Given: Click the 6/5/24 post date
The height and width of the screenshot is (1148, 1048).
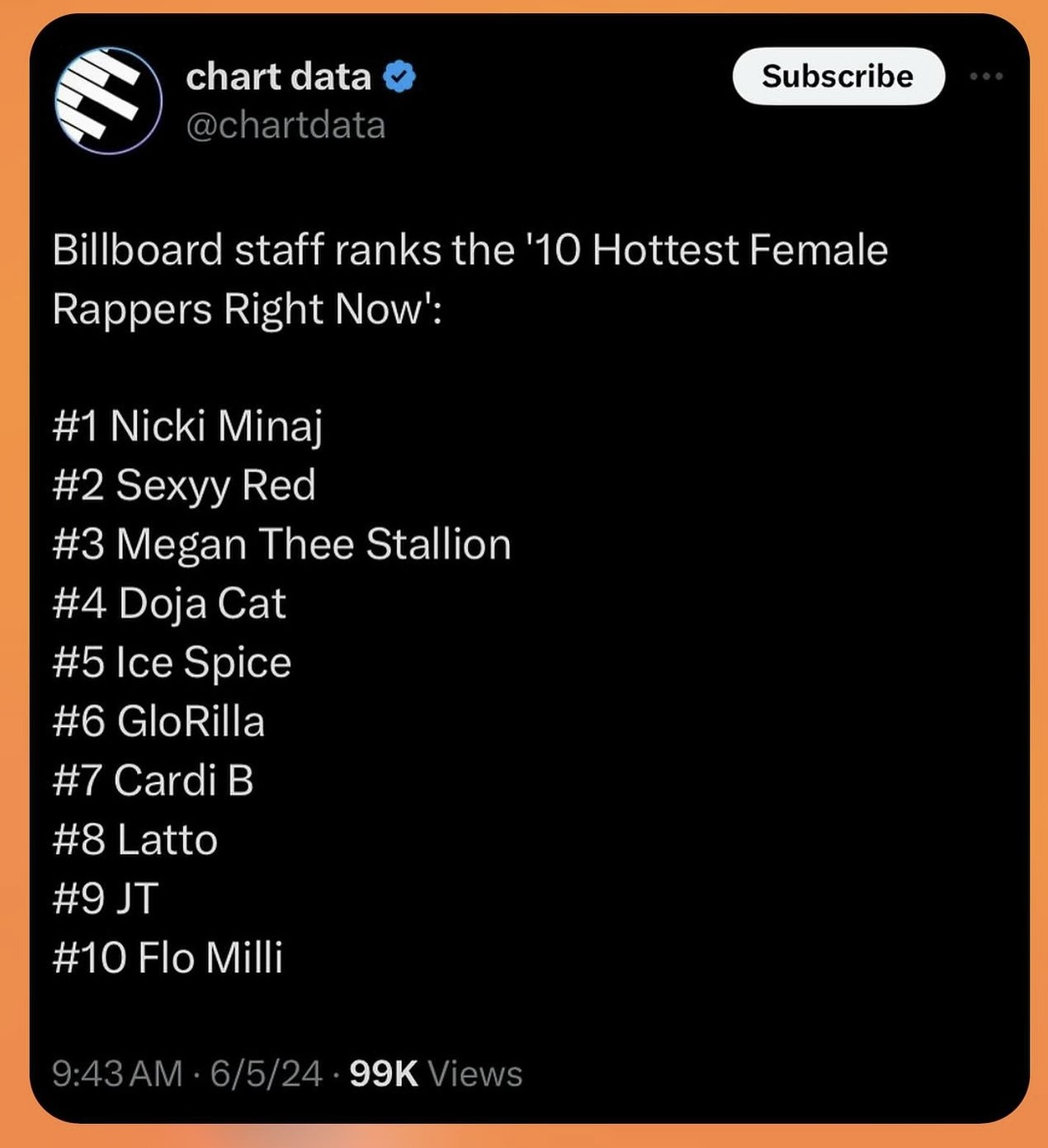Looking at the screenshot, I should [x=266, y=1074].
